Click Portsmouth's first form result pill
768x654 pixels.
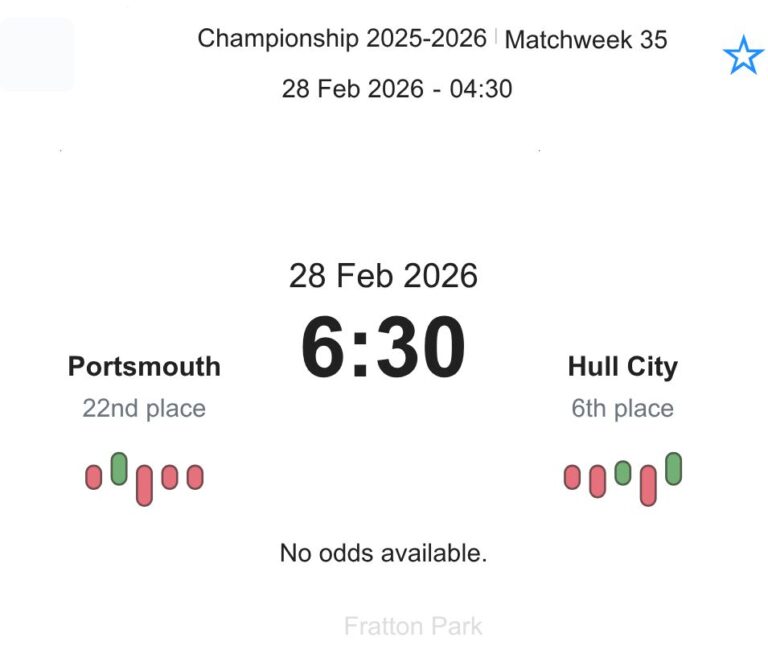(x=94, y=477)
